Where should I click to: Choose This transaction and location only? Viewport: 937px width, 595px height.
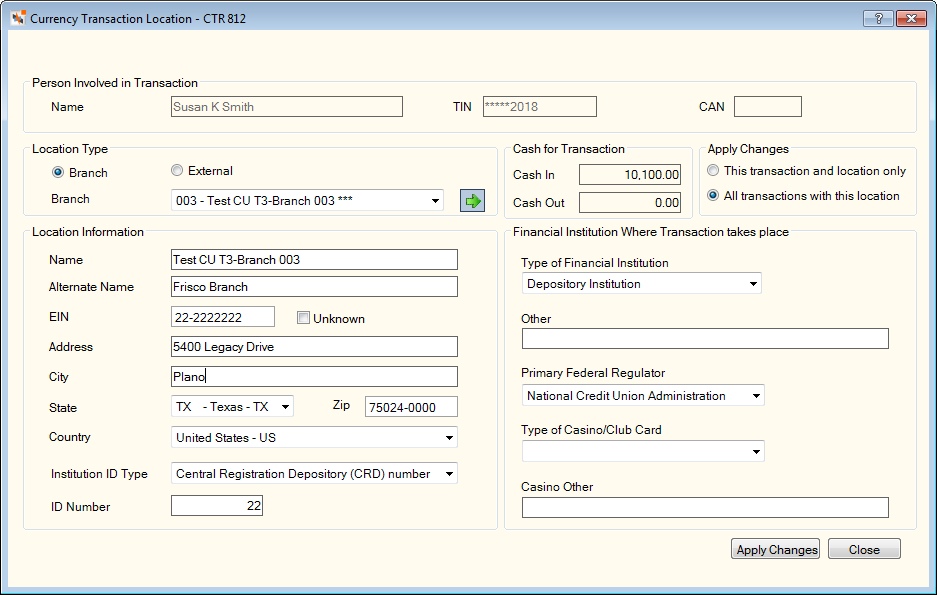[x=713, y=170]
